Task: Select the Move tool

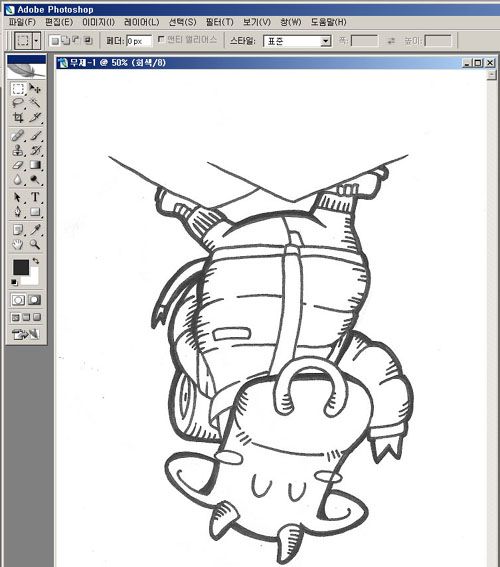Action: 35,88
